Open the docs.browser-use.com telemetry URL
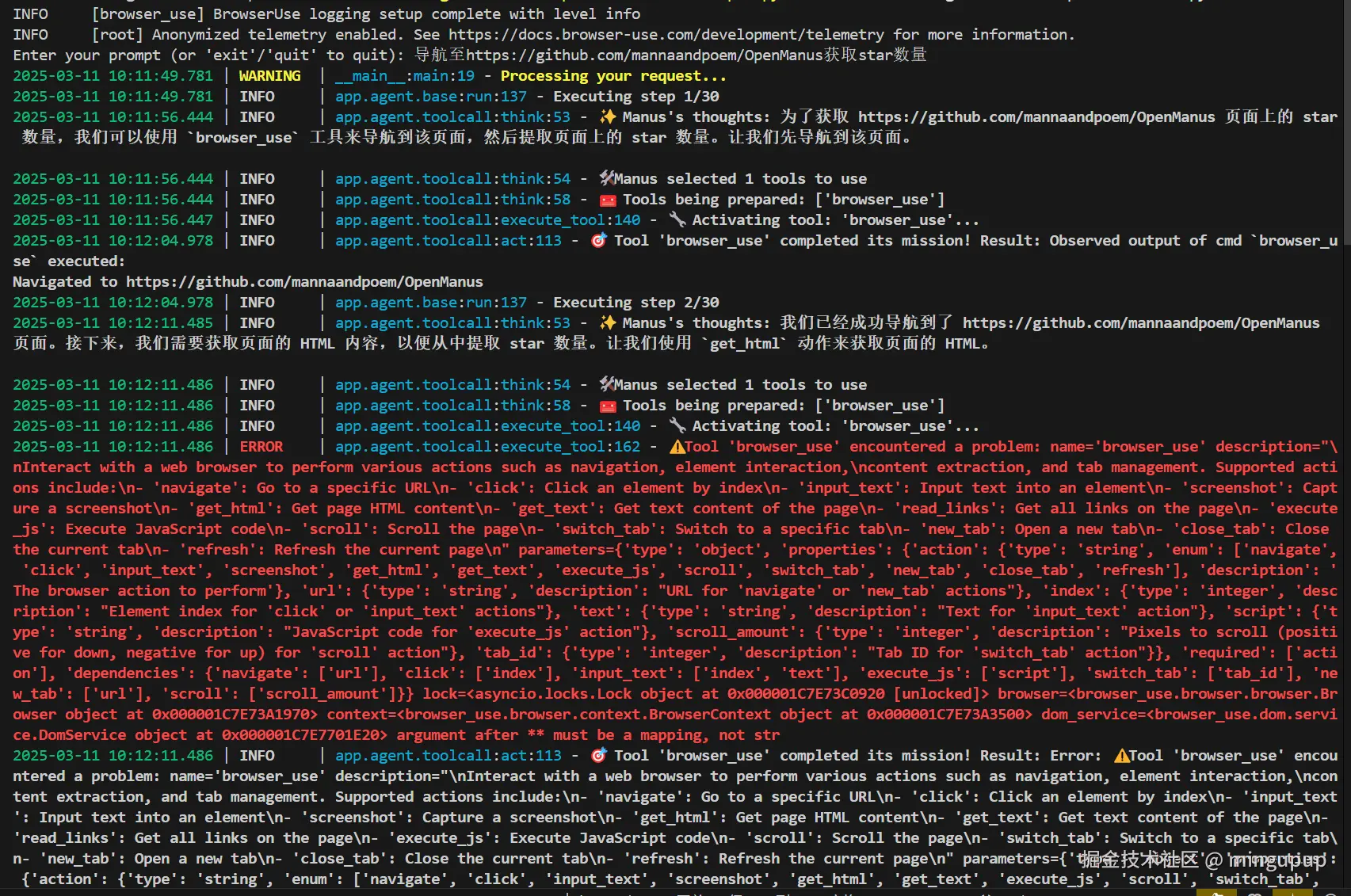 666,35
